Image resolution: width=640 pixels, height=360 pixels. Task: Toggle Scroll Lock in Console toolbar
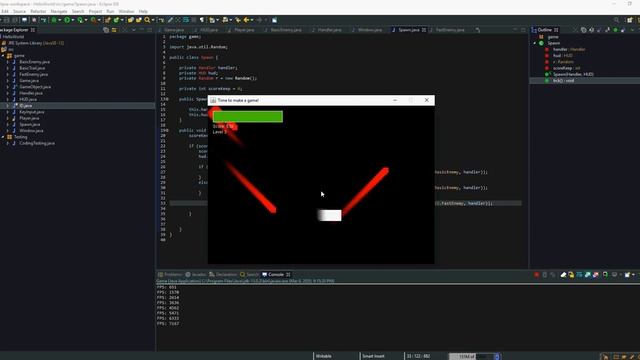click(571, 275)
